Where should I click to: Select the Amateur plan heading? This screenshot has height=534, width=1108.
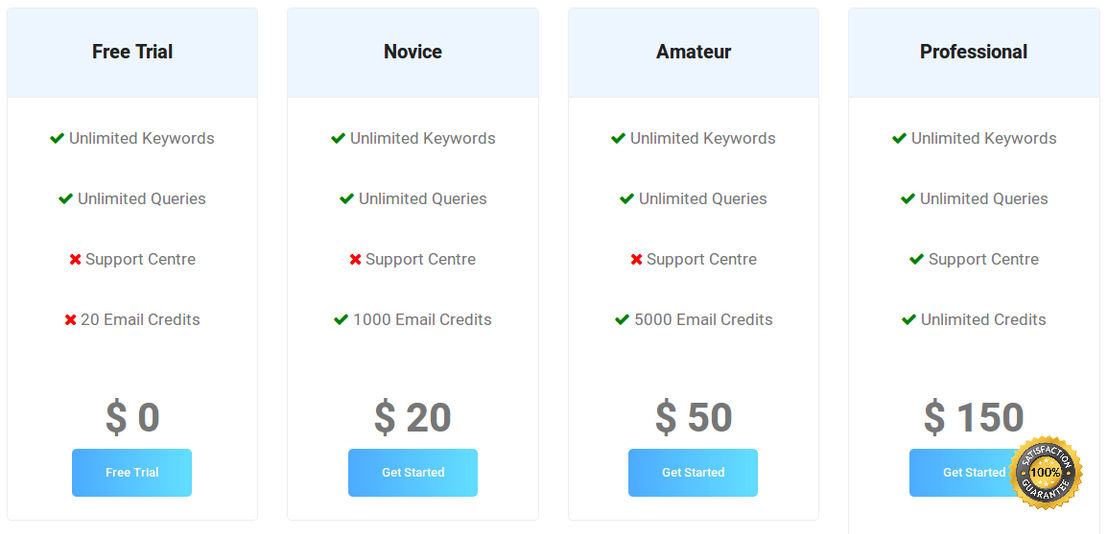tap(693, 52)
